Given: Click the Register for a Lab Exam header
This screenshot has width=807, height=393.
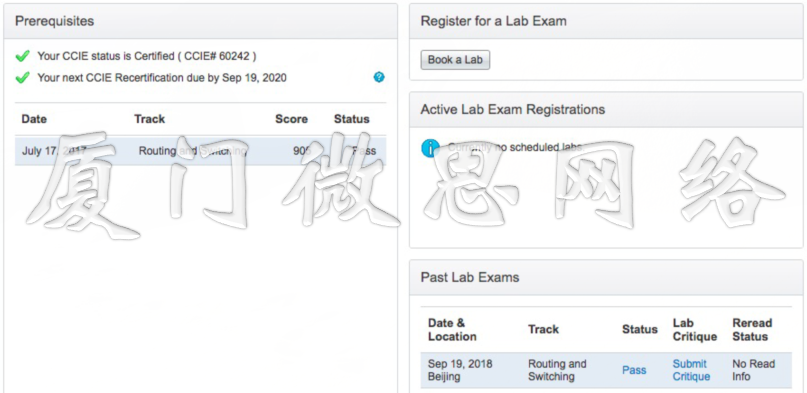Looking at the screenshot, I should tap(606, 21).
